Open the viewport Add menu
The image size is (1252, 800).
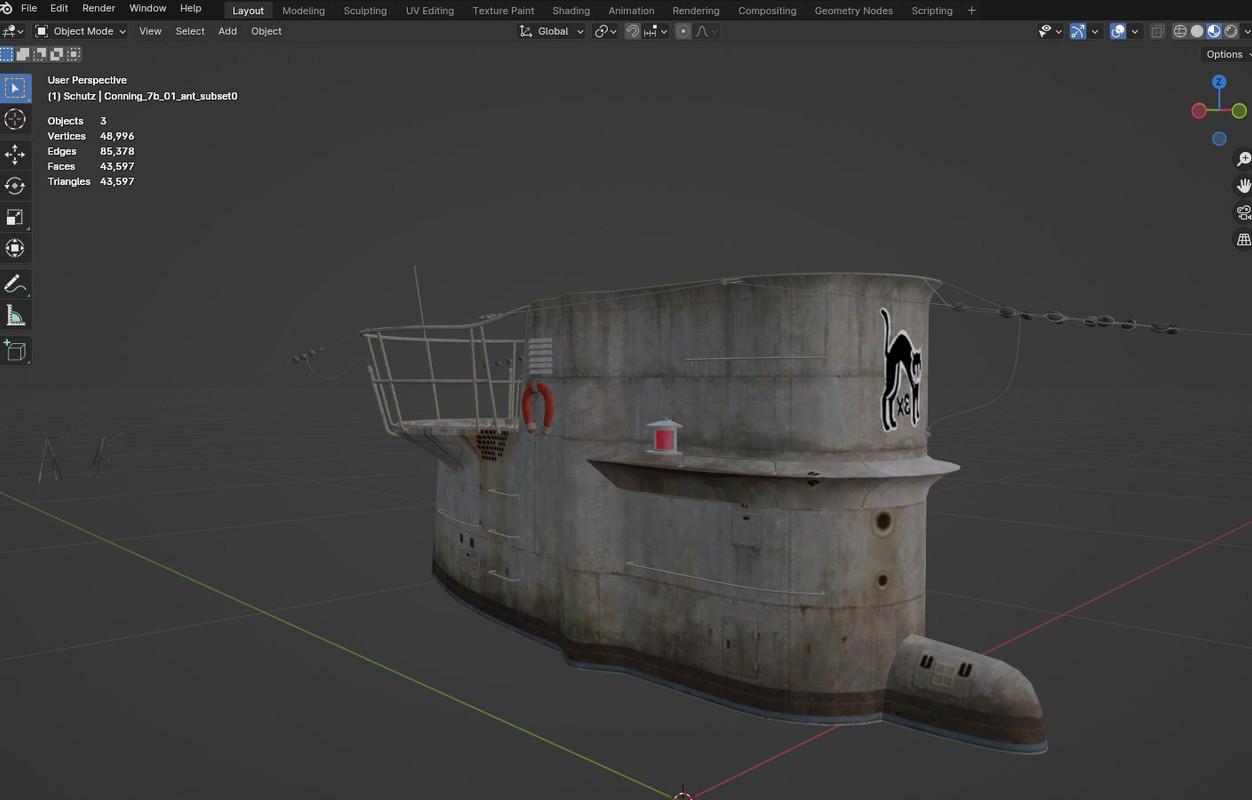tap(227, 31)
